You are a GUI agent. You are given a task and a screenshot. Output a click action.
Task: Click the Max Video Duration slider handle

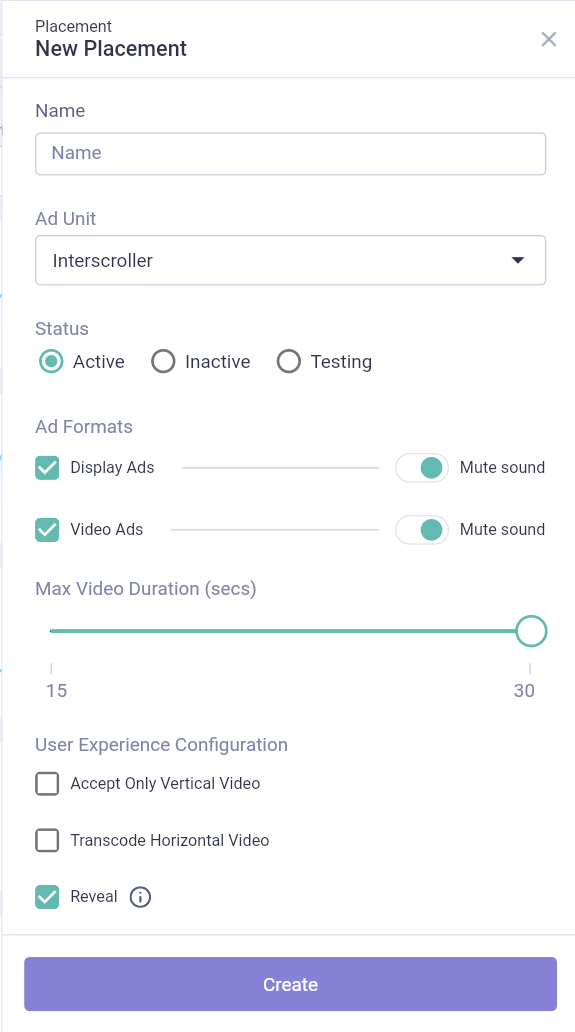531,631
